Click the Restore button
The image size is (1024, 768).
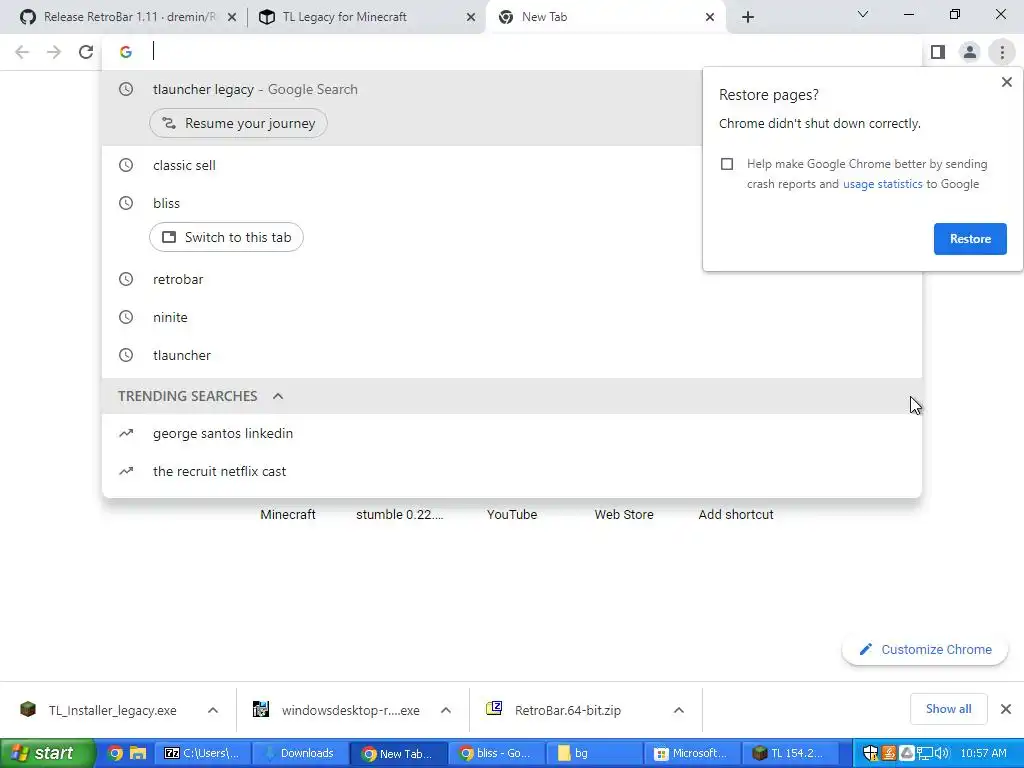click(x=970, y=239)
